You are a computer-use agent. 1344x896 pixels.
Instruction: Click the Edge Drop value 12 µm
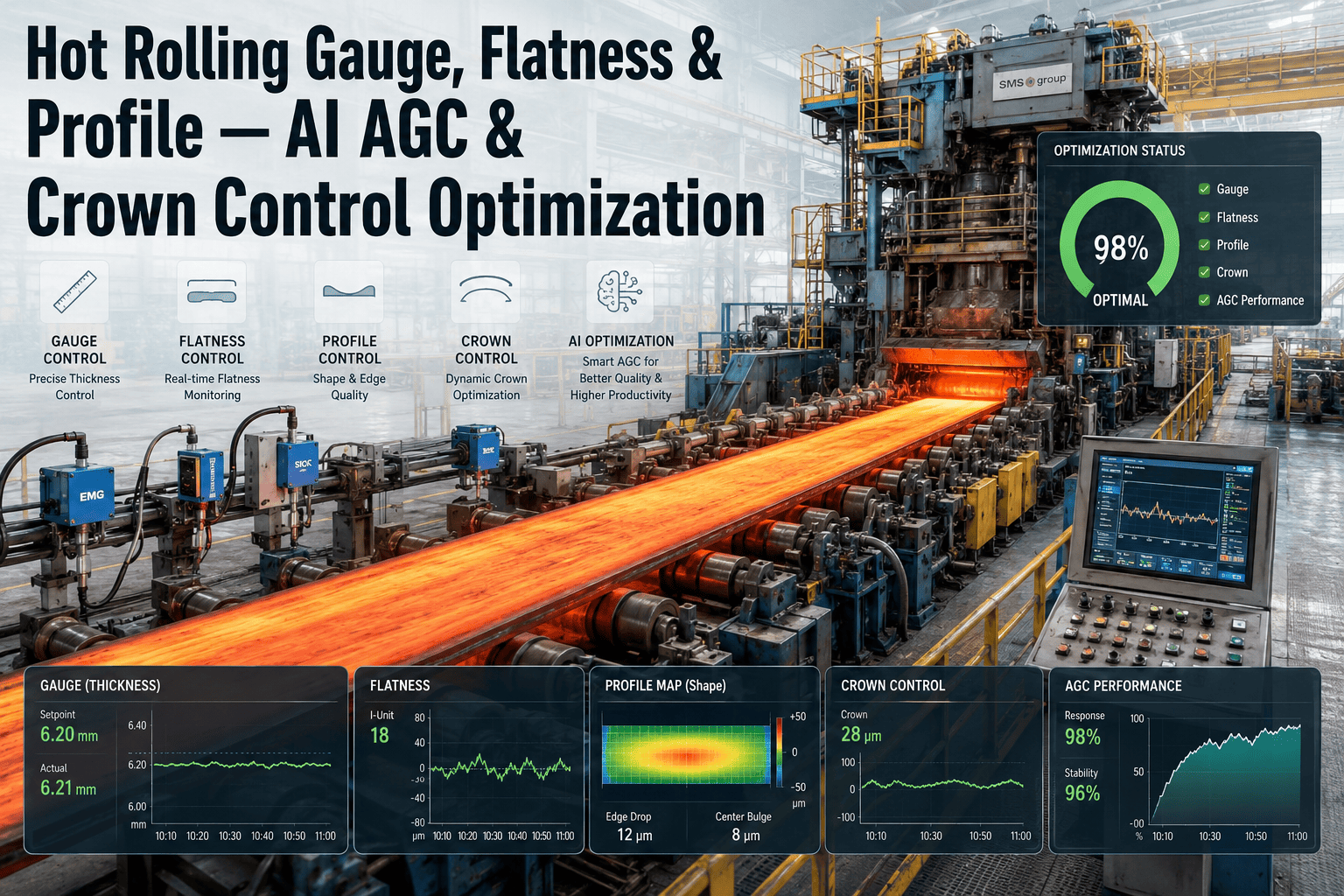(634, 835)
